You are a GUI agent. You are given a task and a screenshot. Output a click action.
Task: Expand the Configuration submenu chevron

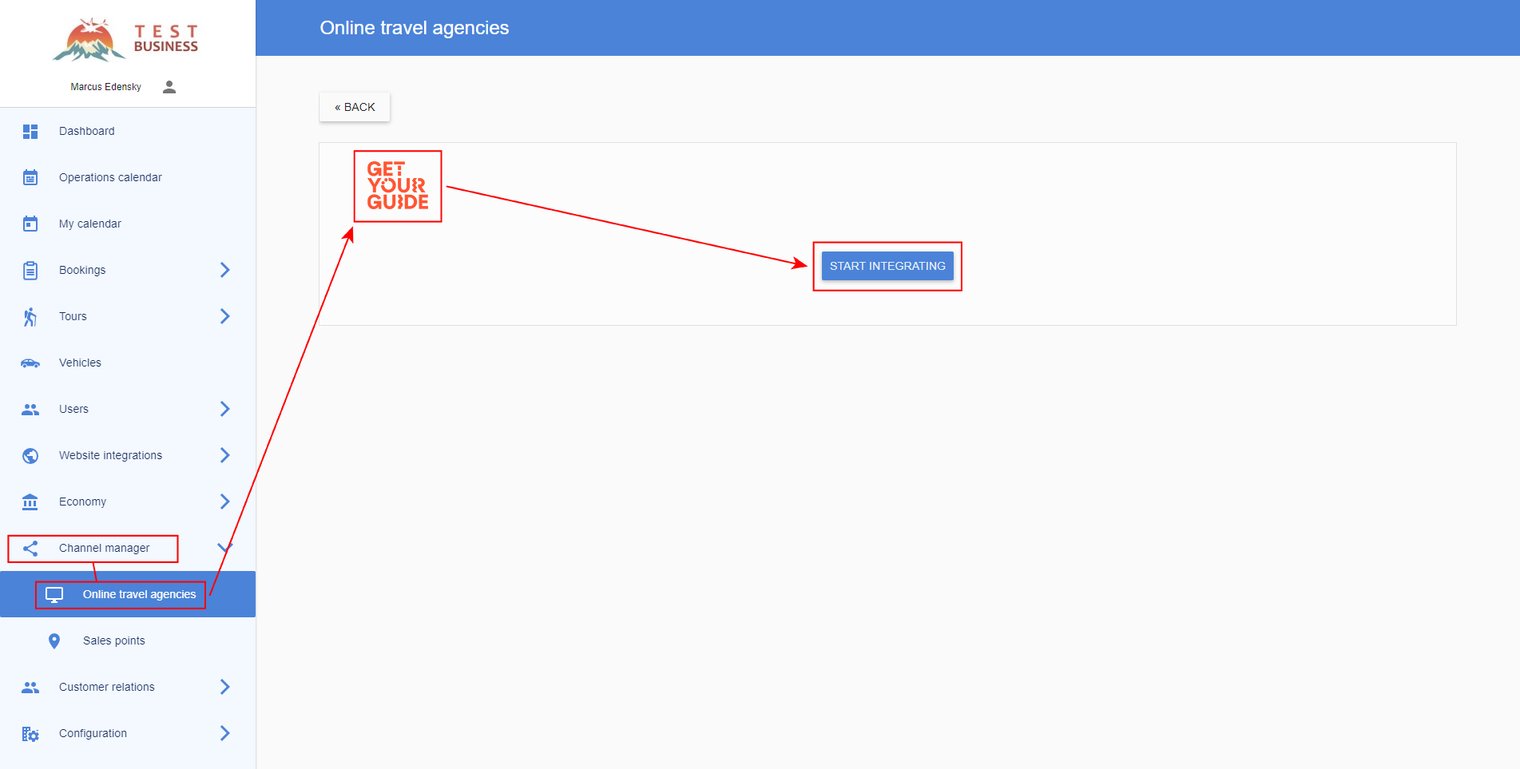coord(225,733)
